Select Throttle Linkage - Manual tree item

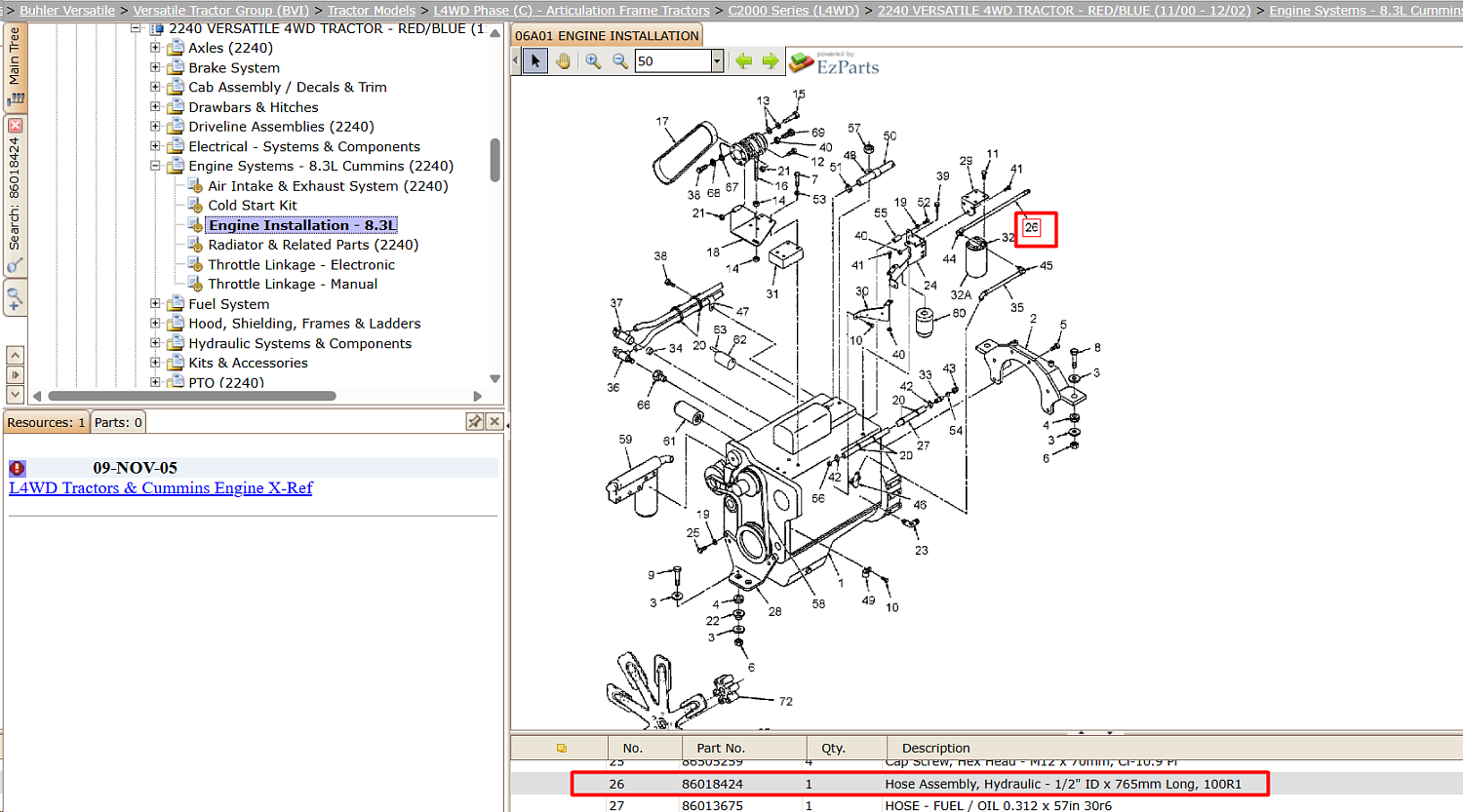click(x=293, y=284)
